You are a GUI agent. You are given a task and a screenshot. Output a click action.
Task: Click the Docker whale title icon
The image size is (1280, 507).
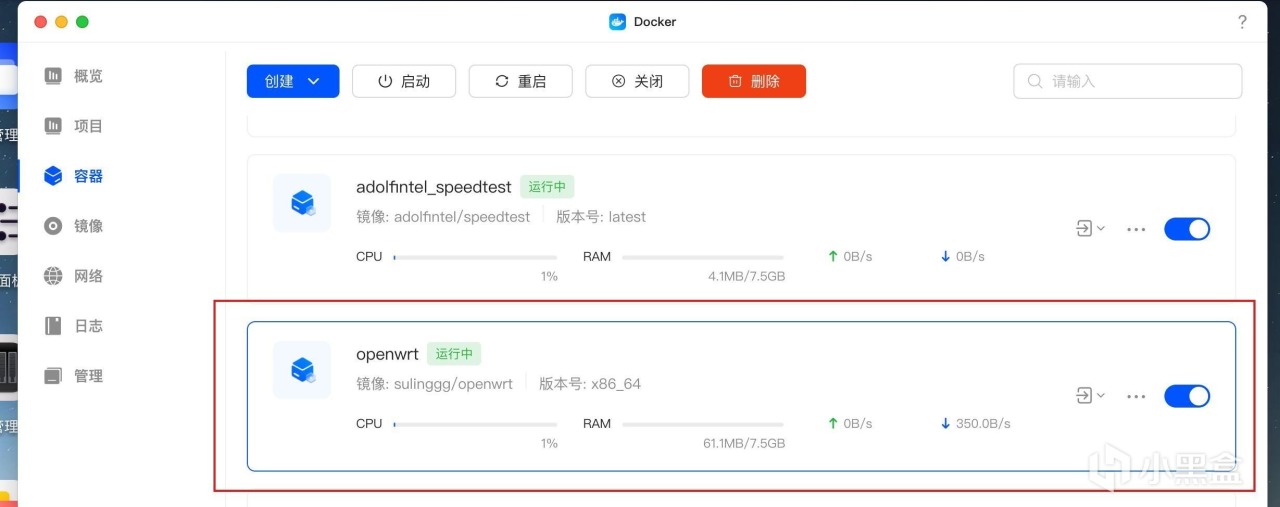click(618, 22)
